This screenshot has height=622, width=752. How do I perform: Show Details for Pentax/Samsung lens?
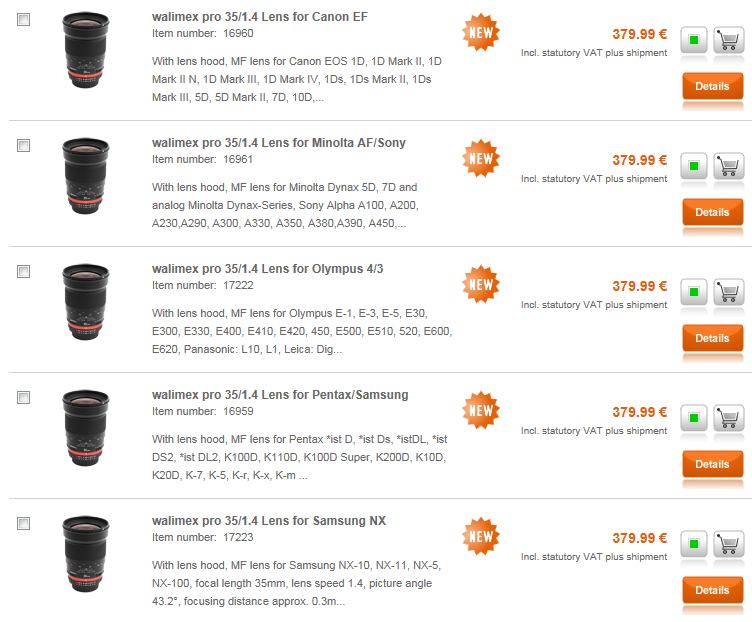pos(713,464)
